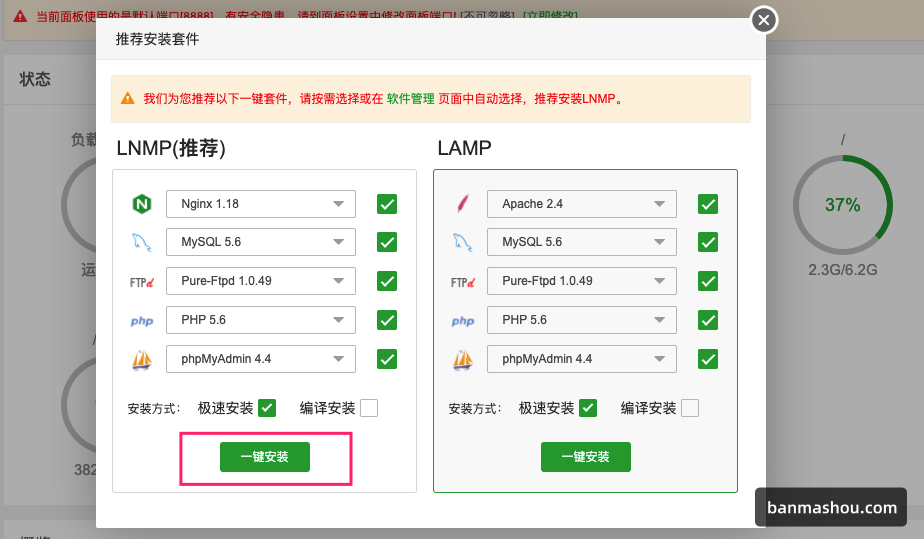Open LNMP PHP 5.6 version dropdown
Viewport: 924px width, 539px height.
click(x=260, y=320)
